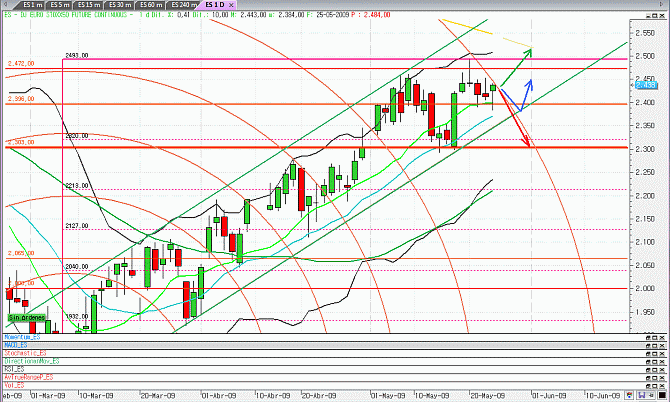Close the AvTrueRangeP_ES indicator panel

[x=662, y=378]
